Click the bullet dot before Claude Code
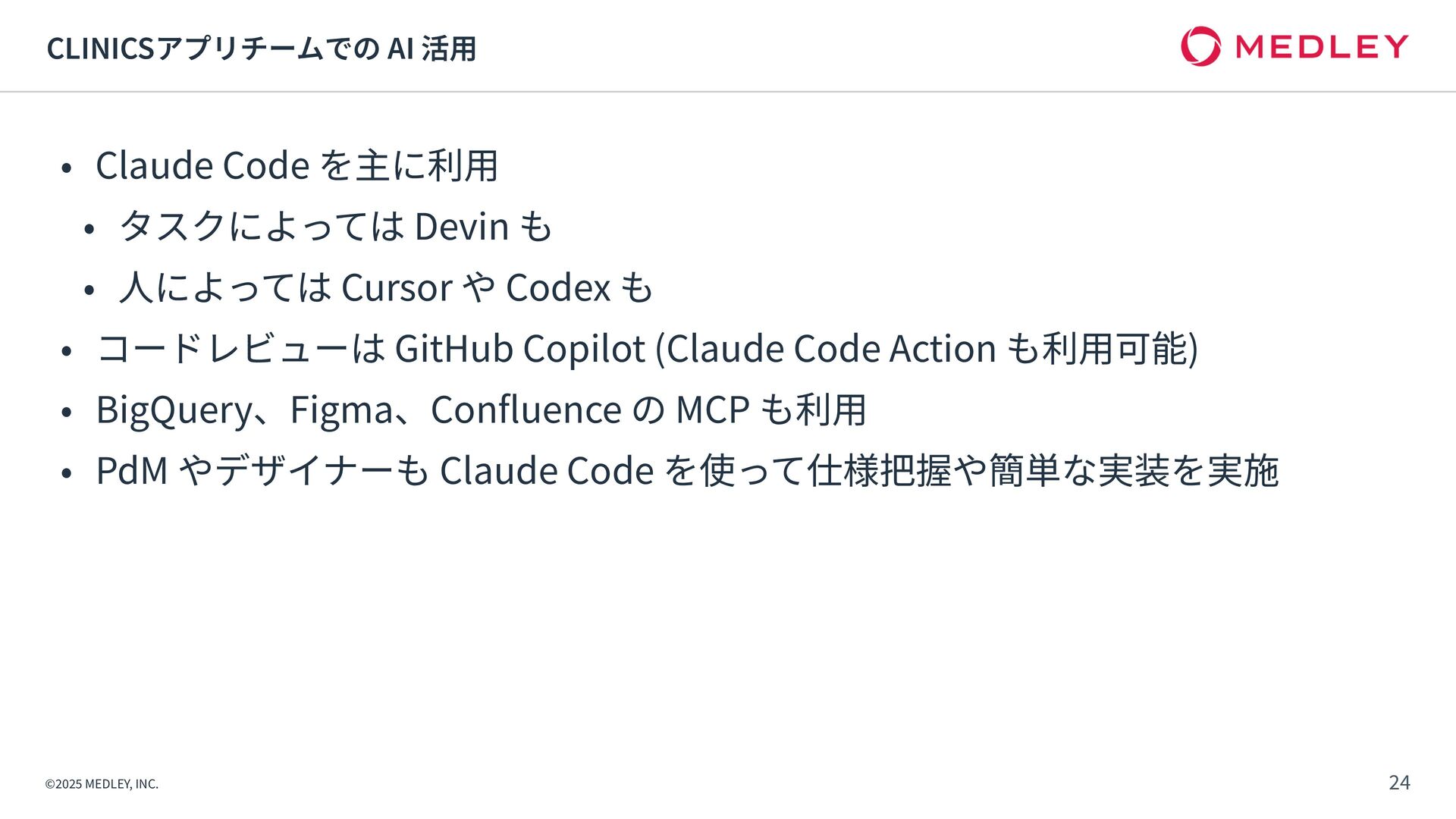1456x819 pixels. (67, 168)
